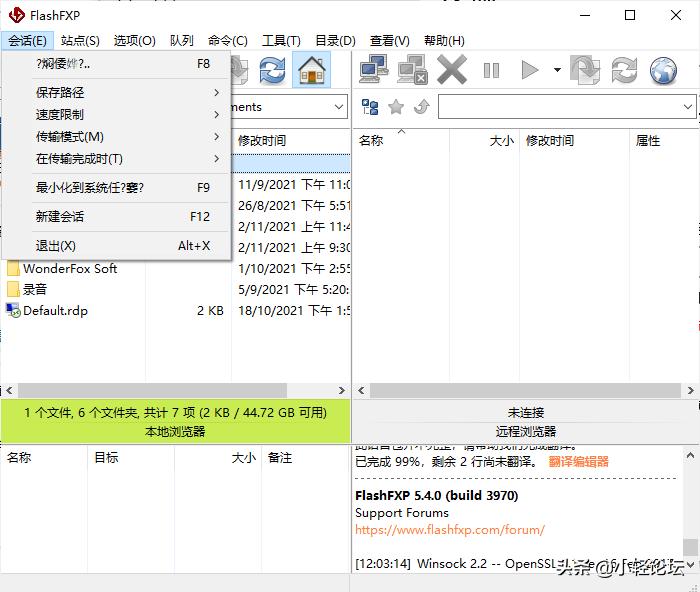Open the remote path combo box
The image size is (700, 592).
pyautogui.click(x=567, y=107)
